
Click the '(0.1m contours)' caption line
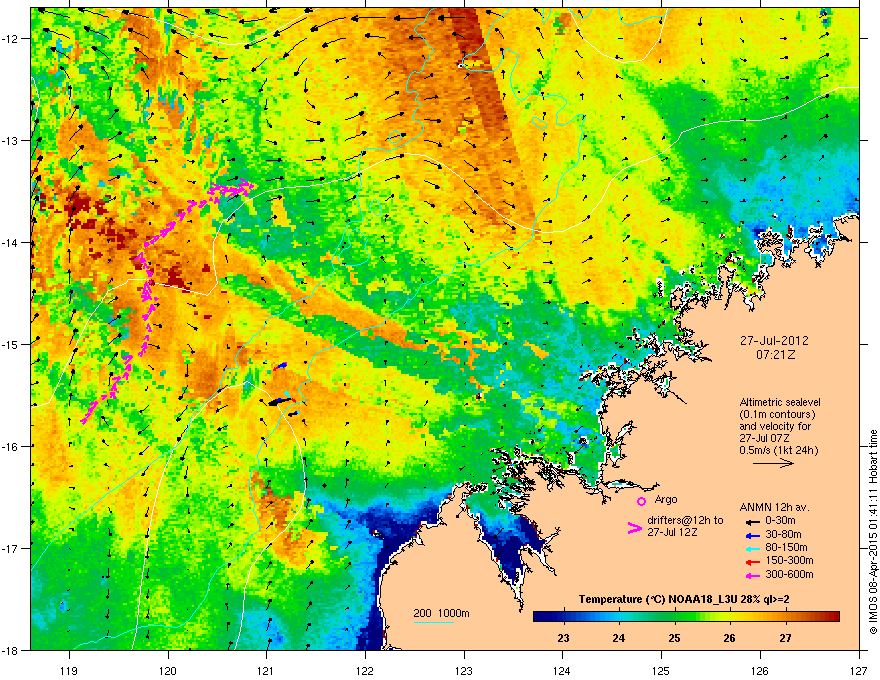click(x=777, y=415)
